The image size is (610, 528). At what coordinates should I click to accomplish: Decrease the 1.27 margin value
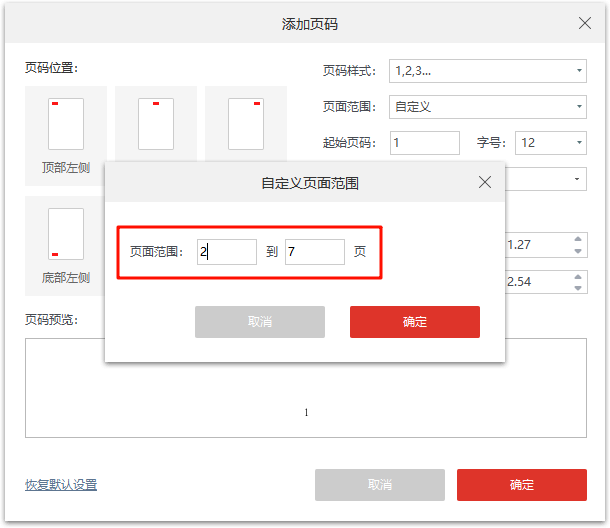[578, 251]
